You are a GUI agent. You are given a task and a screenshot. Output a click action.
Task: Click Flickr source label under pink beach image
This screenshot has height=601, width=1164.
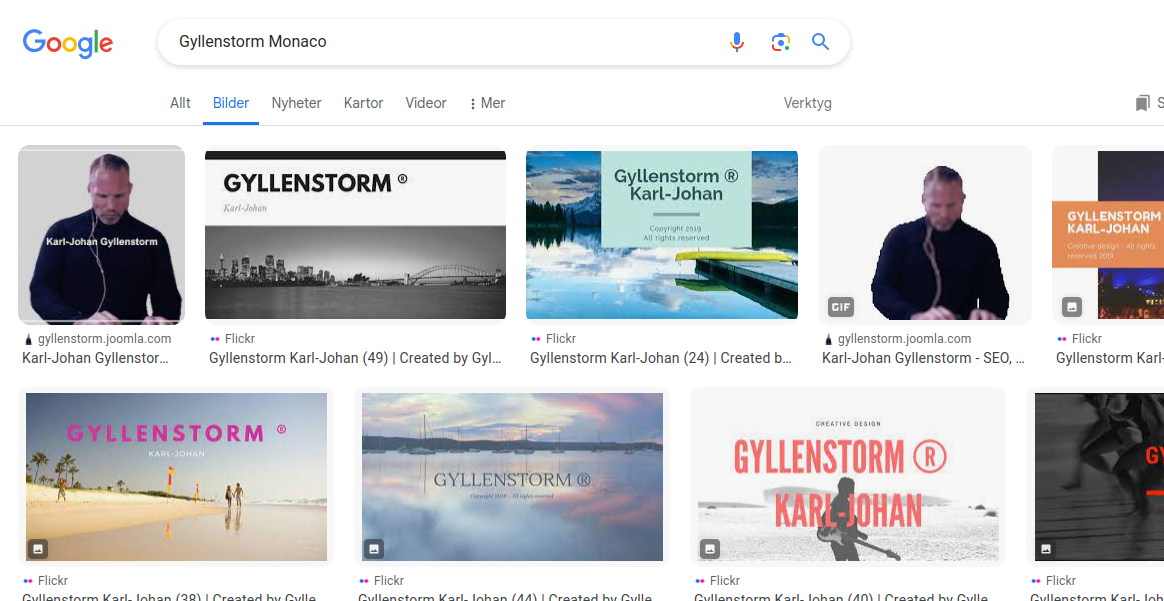click(53, 581)
